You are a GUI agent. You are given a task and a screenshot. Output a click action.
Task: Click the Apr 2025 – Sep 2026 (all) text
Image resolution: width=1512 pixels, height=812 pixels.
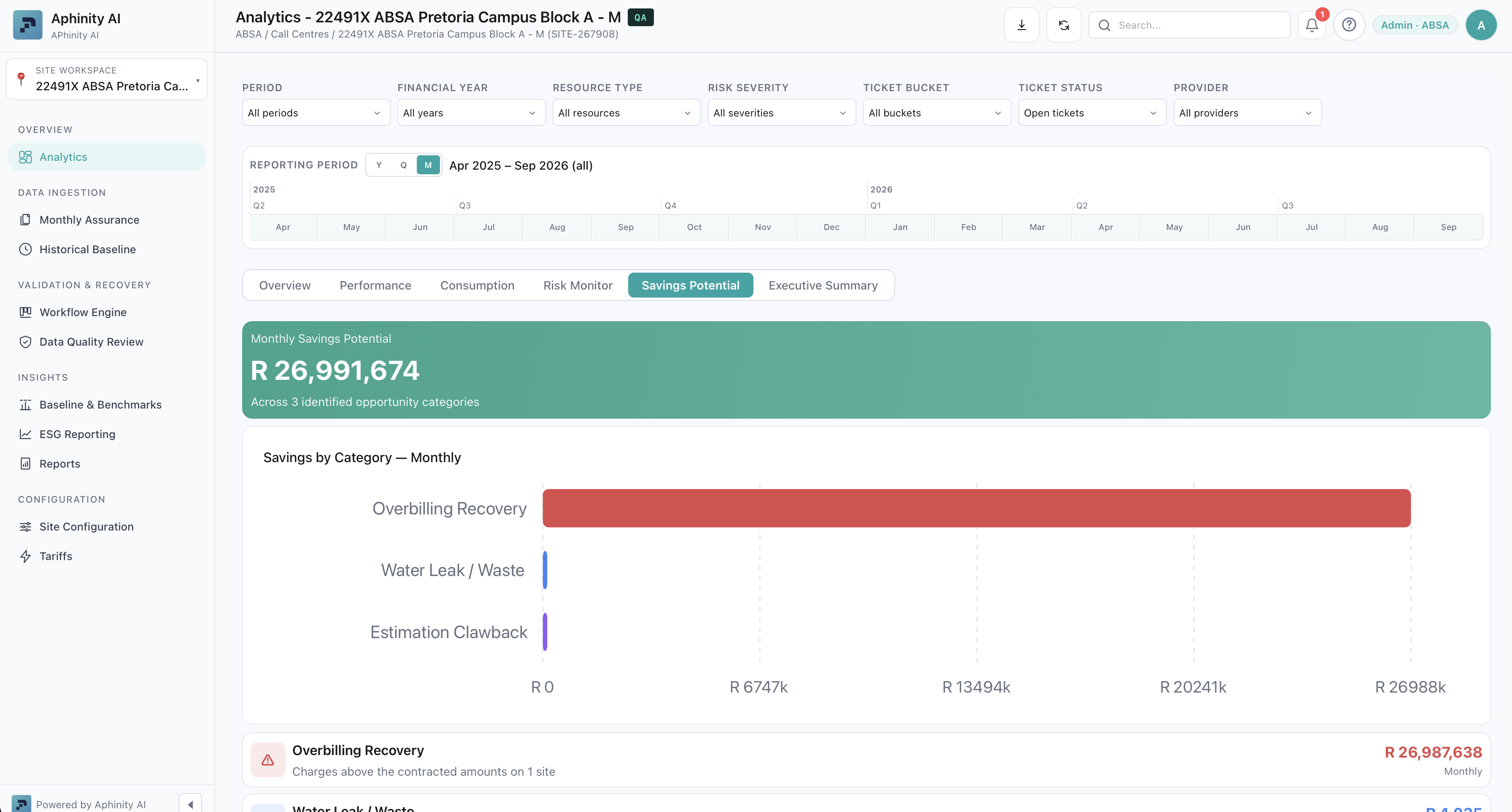click(x=521, y=165)
